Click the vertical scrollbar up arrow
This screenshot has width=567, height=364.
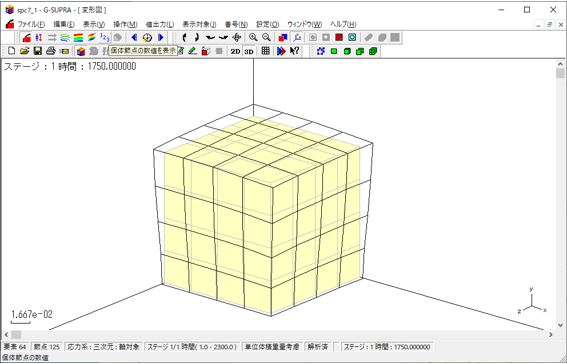[560, 64]
